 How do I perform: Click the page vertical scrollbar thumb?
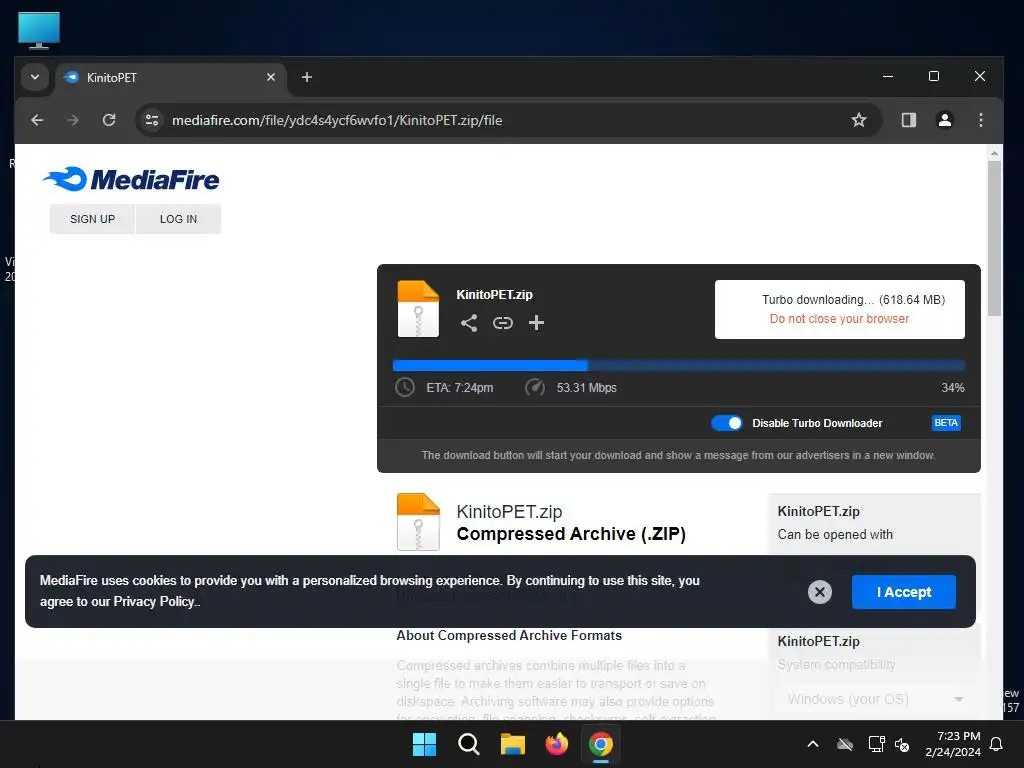click(x=994, y=238)
